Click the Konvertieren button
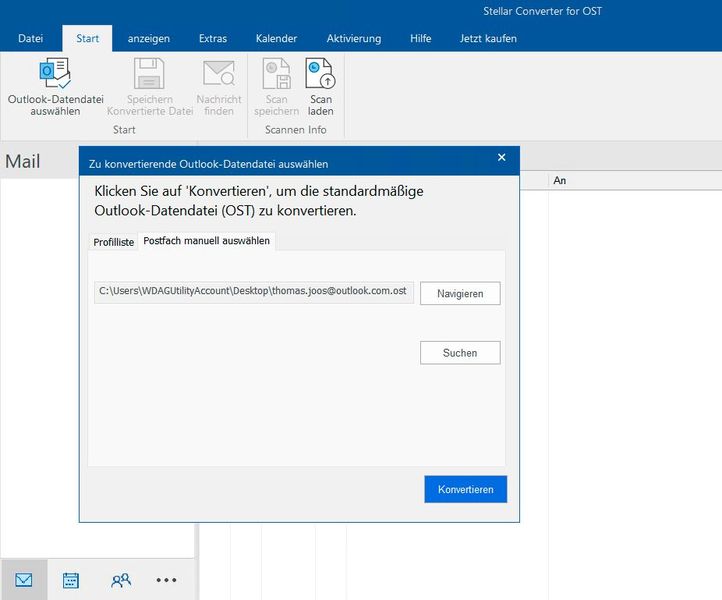Viewport: 722px width, 600px height. tap(466, 489)
